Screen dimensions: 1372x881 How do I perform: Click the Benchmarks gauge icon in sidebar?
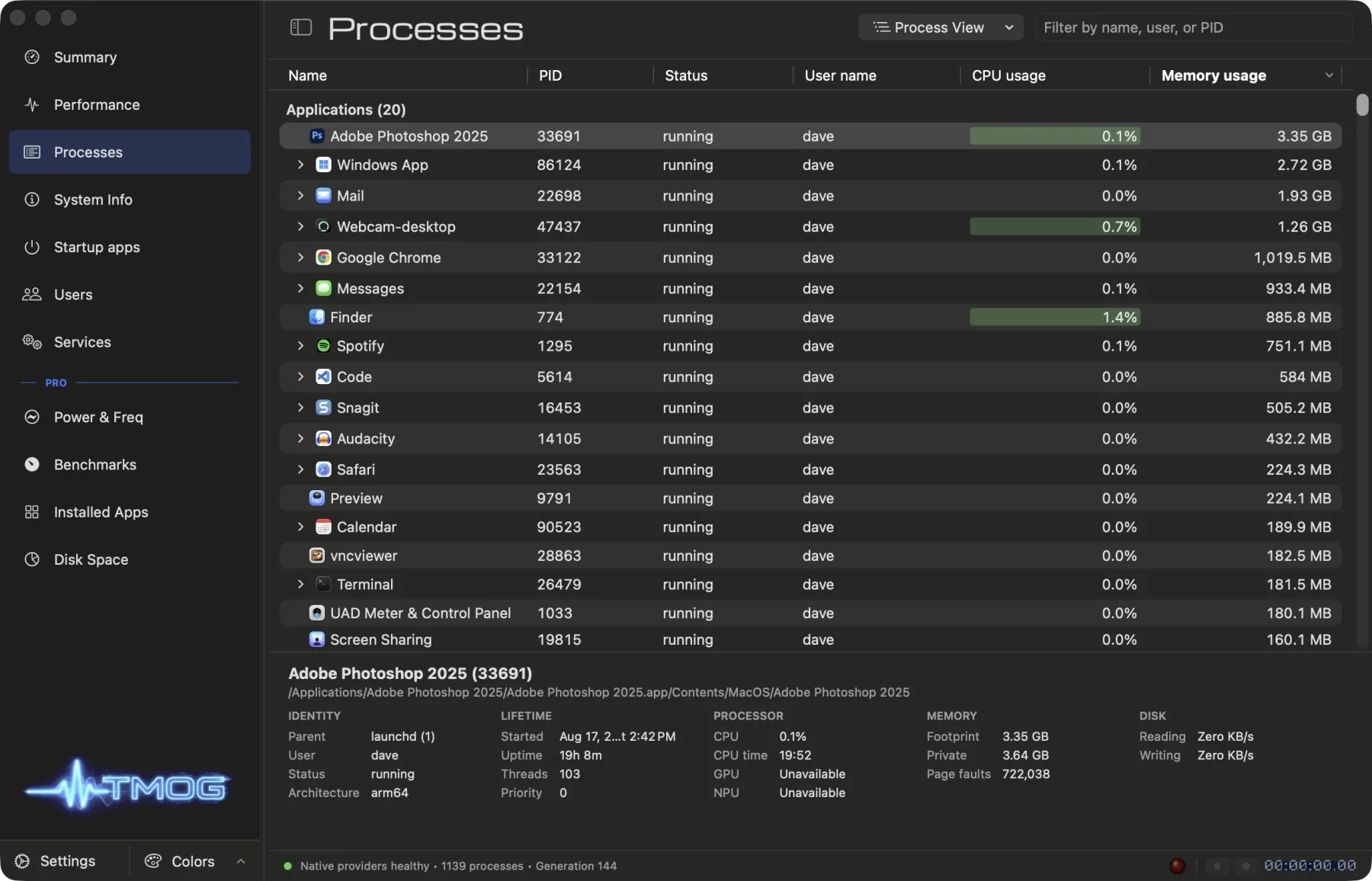coord(32,464)
